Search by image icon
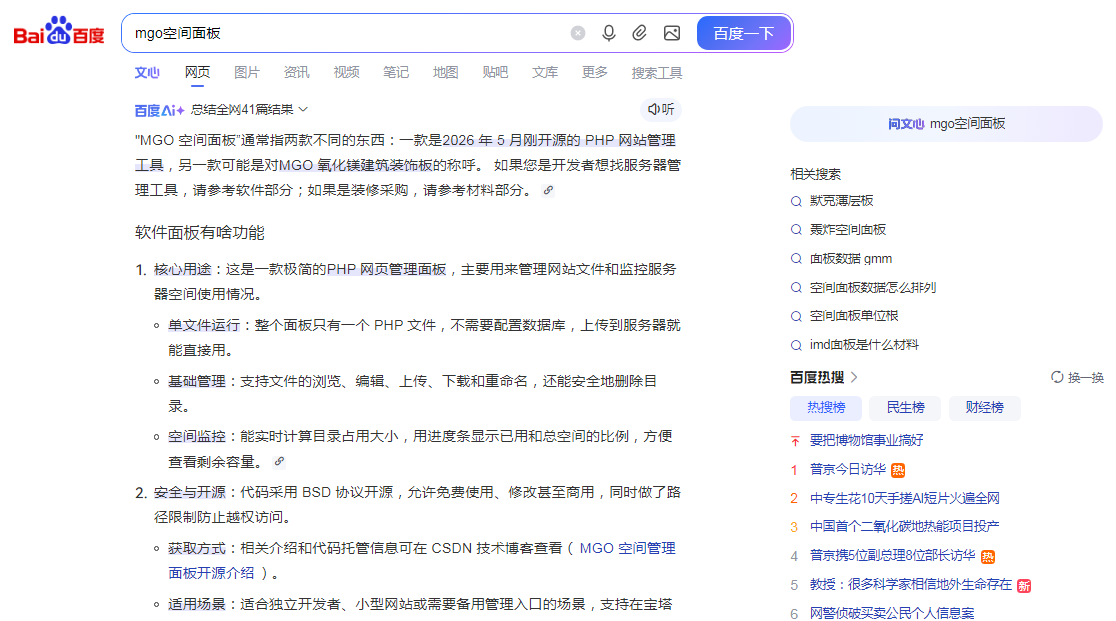This screenshot has width=1116, height=621. [672, 33]
